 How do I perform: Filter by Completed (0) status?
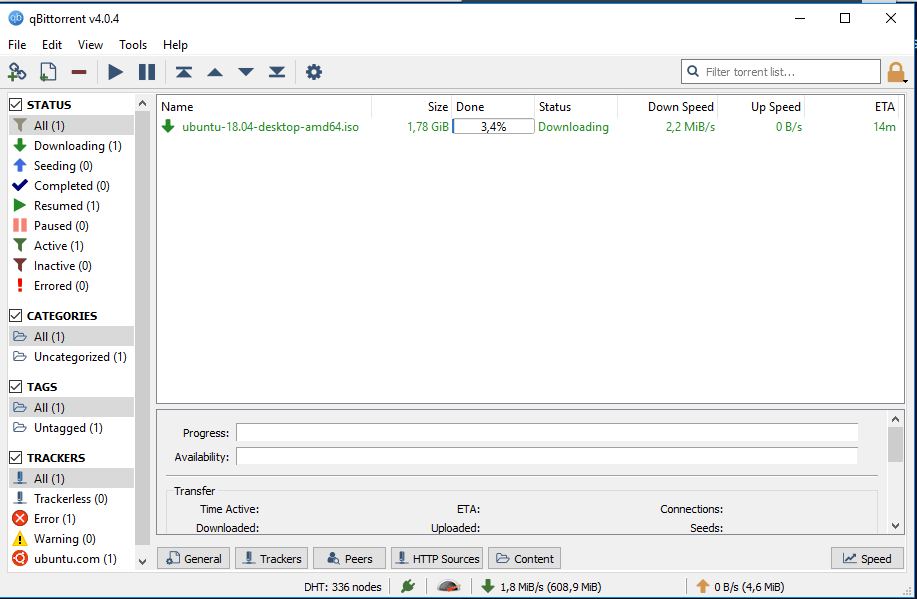tap(71, 185)
